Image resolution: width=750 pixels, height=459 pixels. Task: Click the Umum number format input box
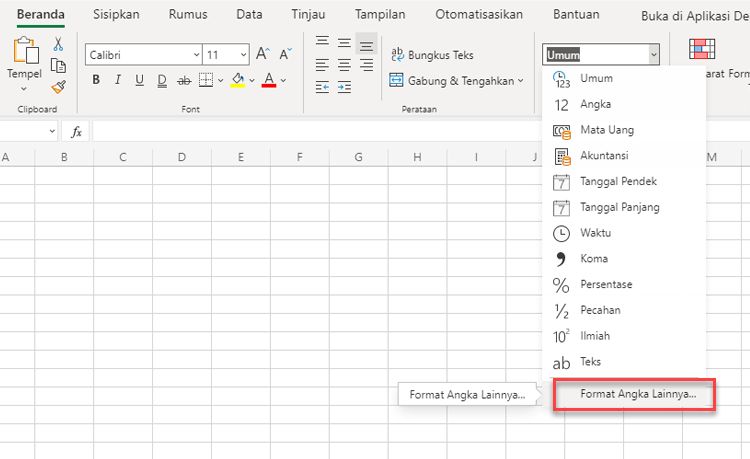coord(596,55)
